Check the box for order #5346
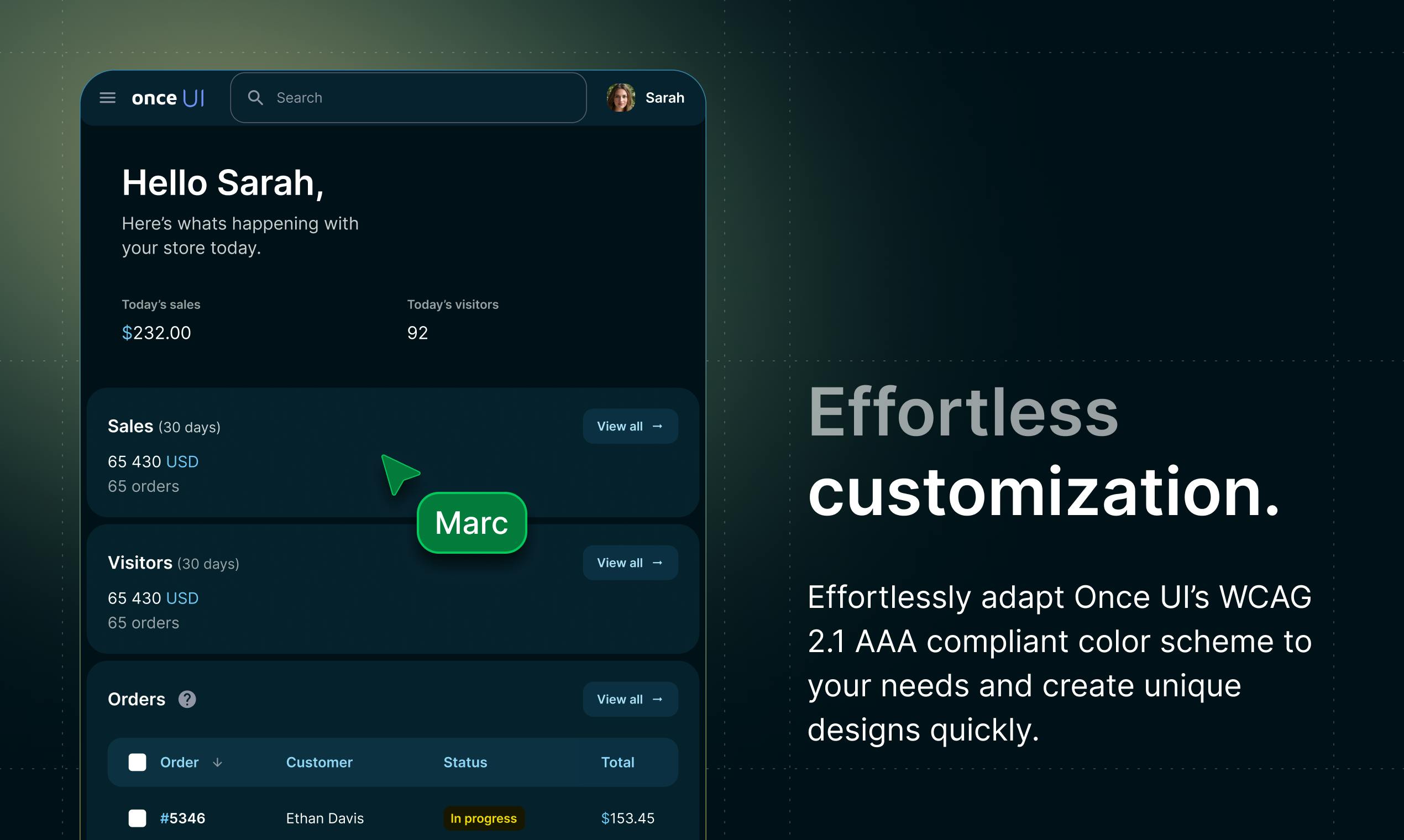Viewport: 1404px width, 840px height. point(137,818)
